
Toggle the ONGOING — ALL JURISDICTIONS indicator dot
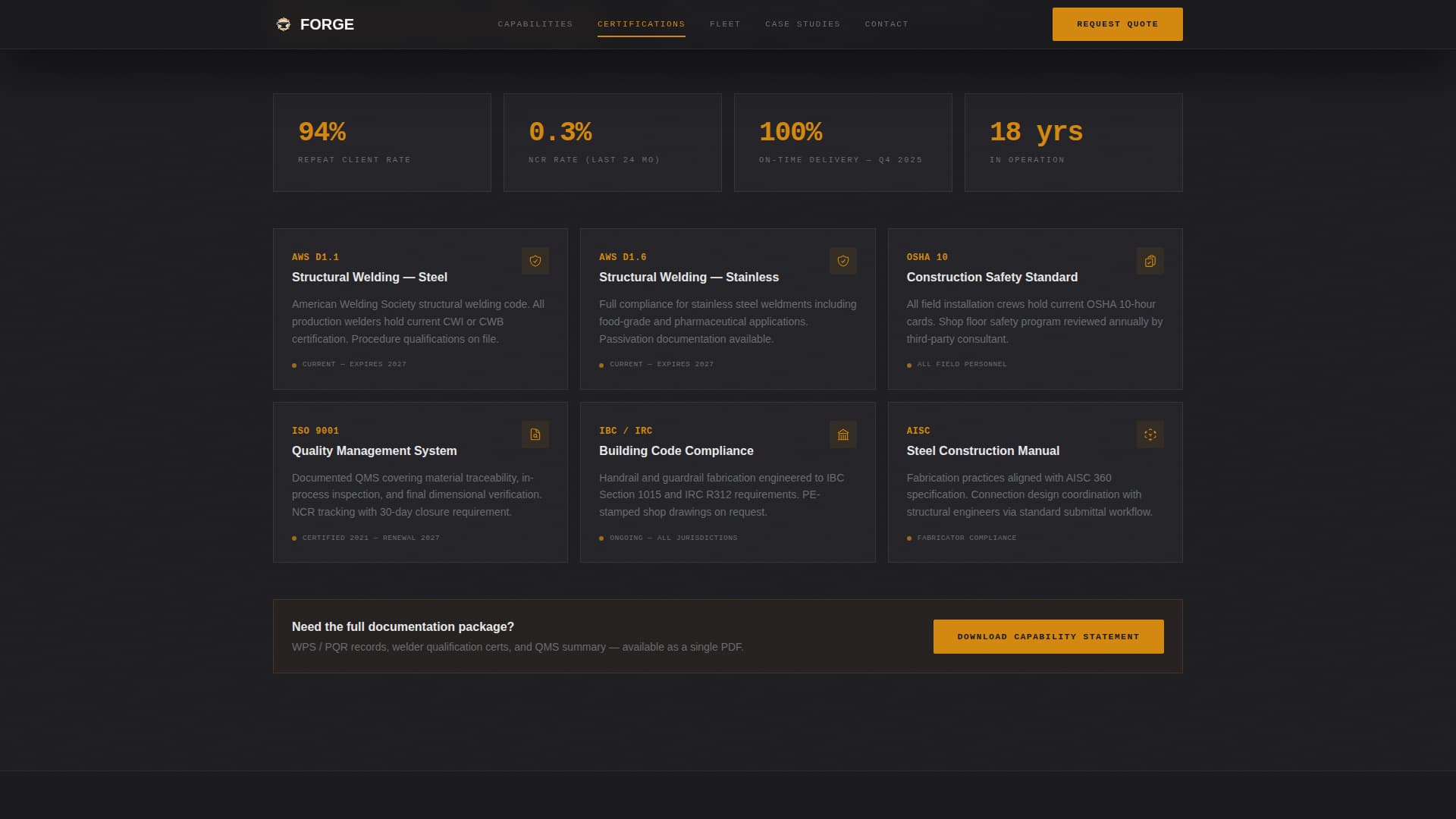[x=602, y=538]
